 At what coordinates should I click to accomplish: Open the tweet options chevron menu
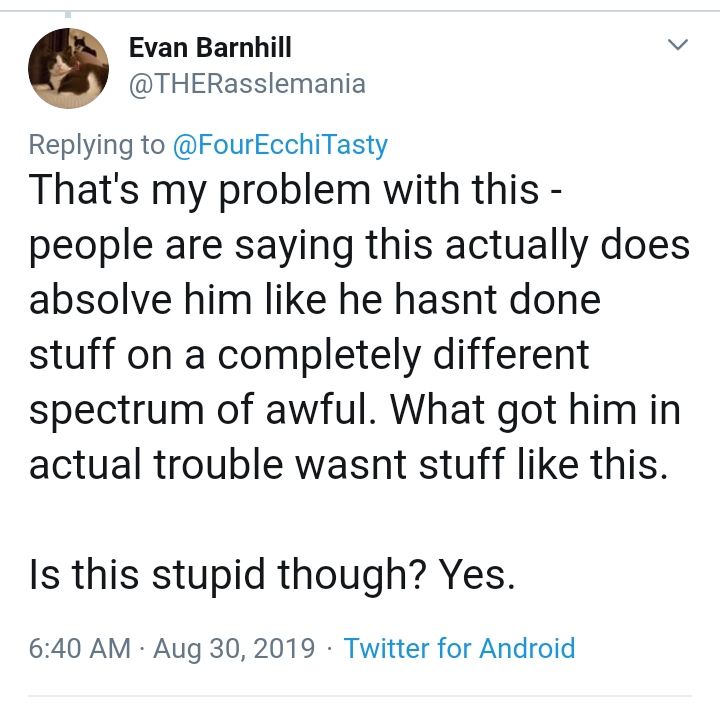677,44
